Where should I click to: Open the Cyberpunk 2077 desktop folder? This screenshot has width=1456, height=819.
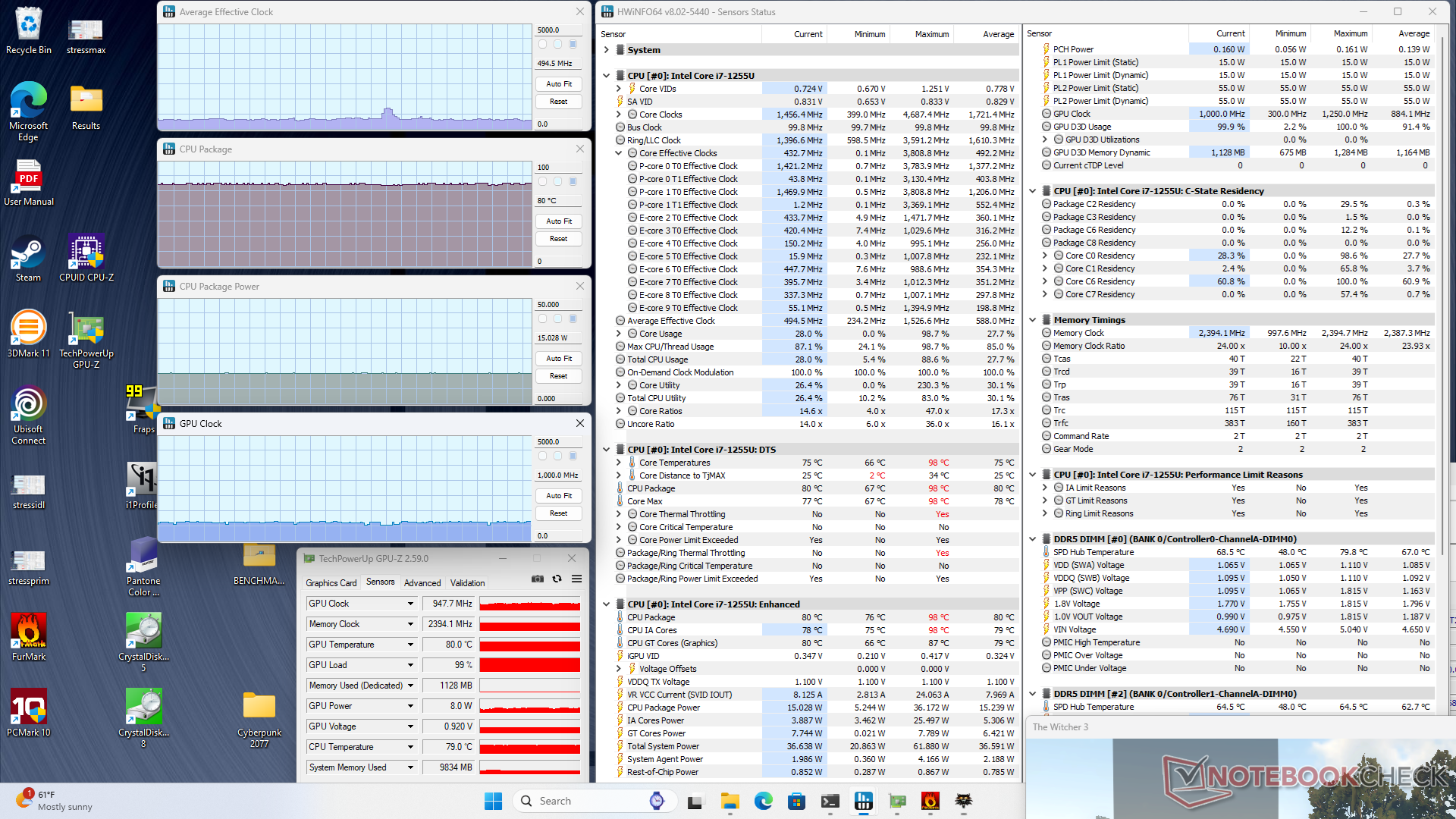pos(259,719)
